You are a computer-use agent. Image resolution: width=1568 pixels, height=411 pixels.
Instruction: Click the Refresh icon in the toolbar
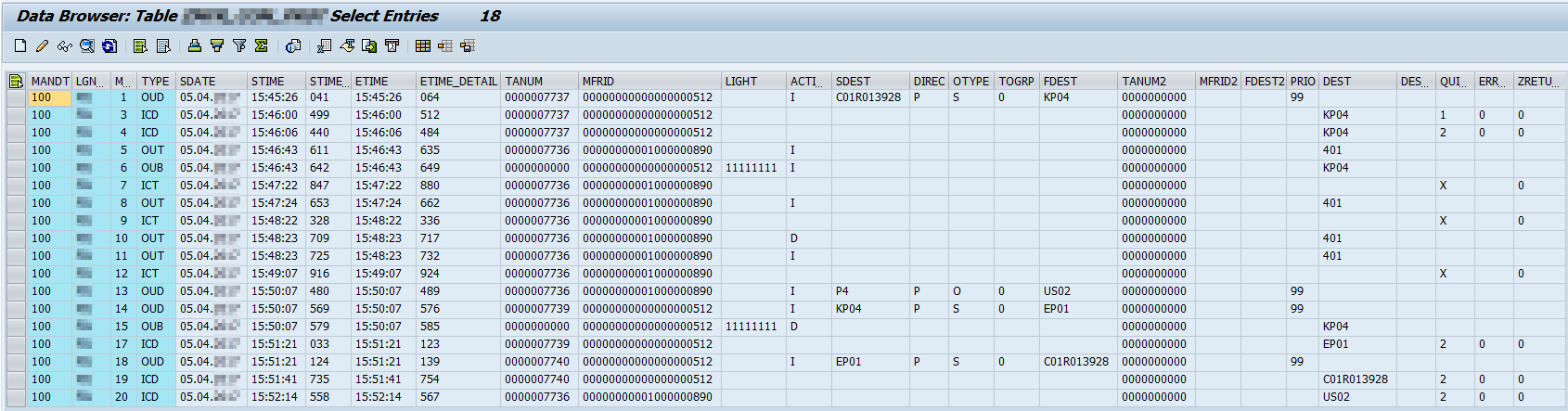[109, 45]
